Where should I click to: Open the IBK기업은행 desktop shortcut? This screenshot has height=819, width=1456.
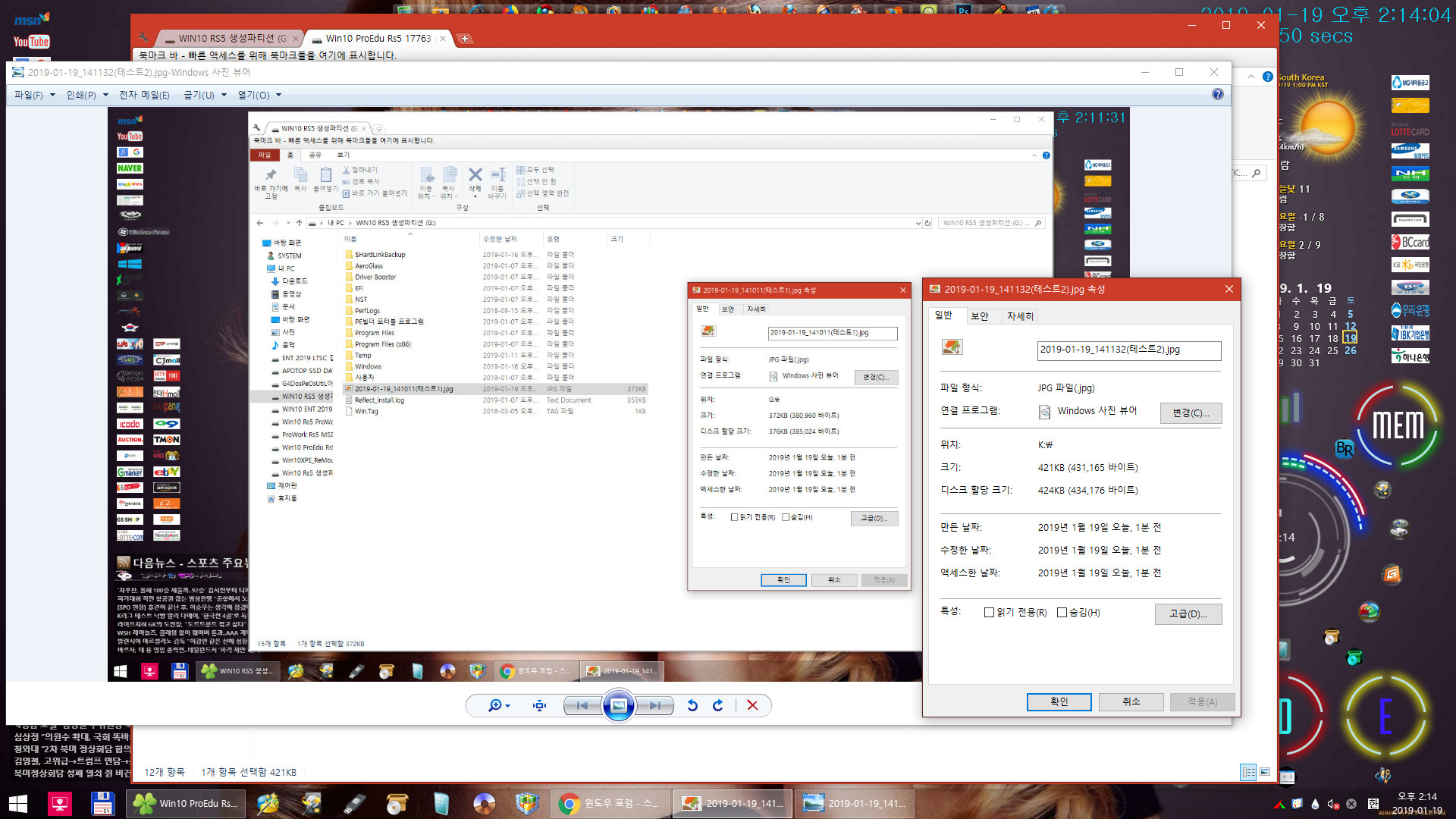[x=1410, y=333]
